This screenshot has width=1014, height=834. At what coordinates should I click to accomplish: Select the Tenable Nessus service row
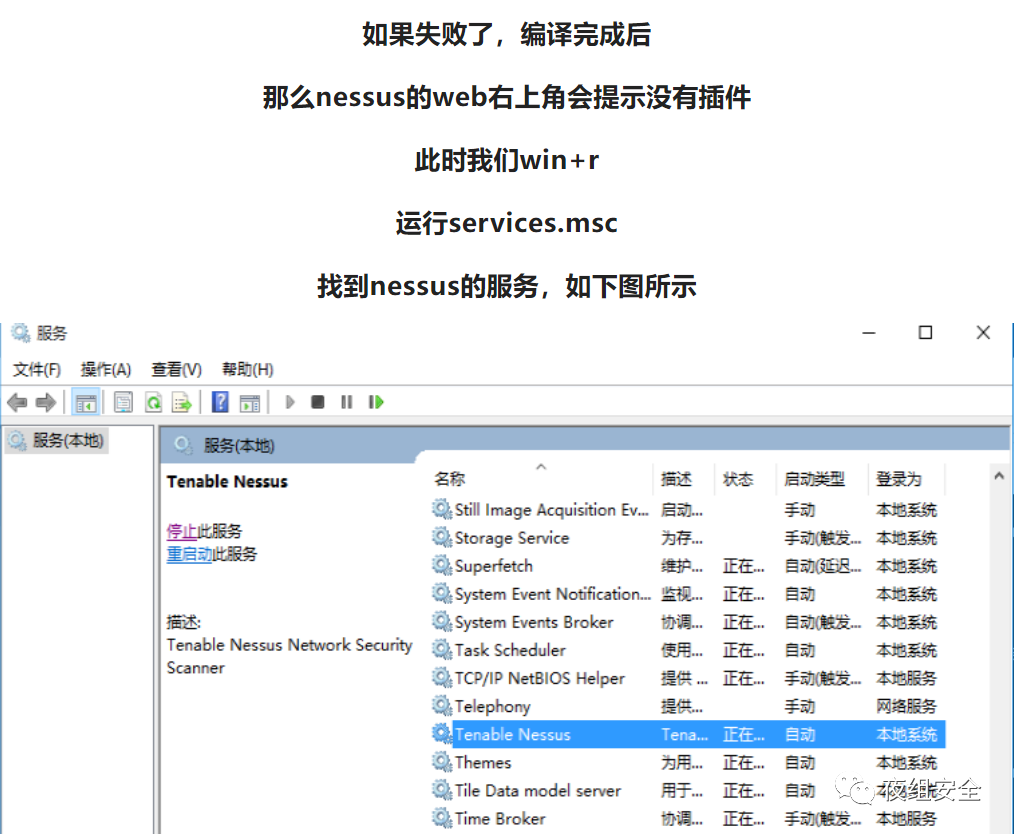pyautogui.click(x=687, y=734)
